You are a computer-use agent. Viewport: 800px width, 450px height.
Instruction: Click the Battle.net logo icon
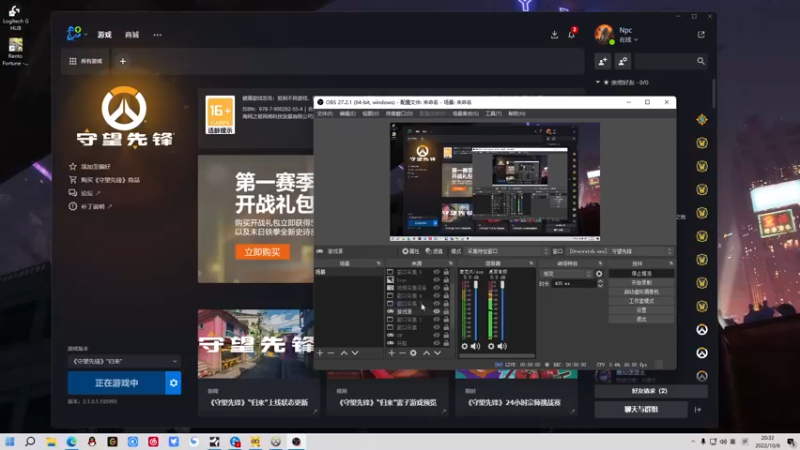coord(73,34)
